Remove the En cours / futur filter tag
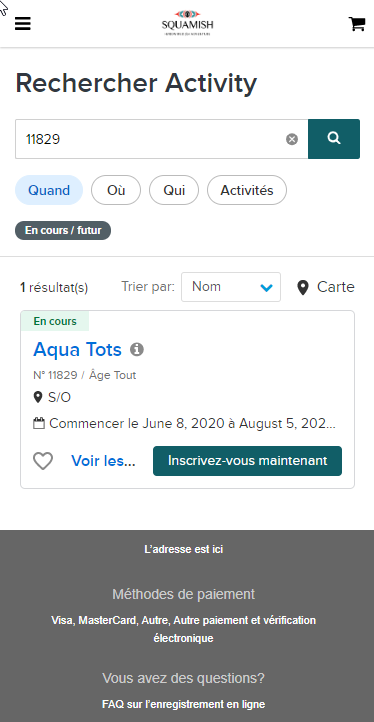 (63, 230)
